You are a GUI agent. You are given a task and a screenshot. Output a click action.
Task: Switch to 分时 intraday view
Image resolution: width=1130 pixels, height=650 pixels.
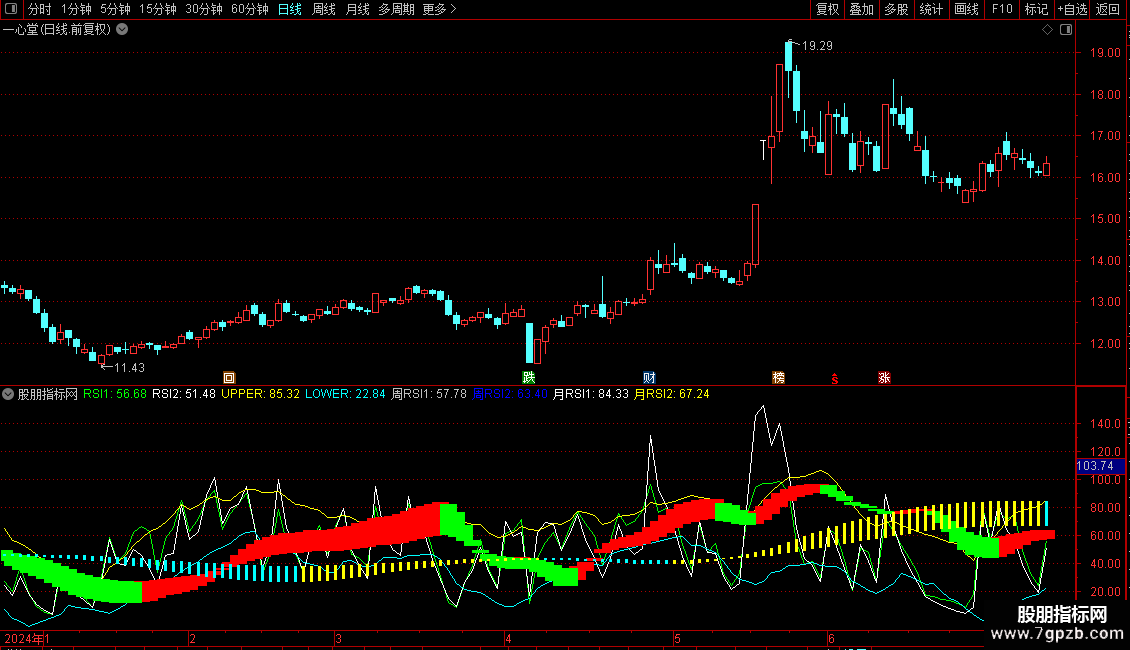[x=40, y=9]
